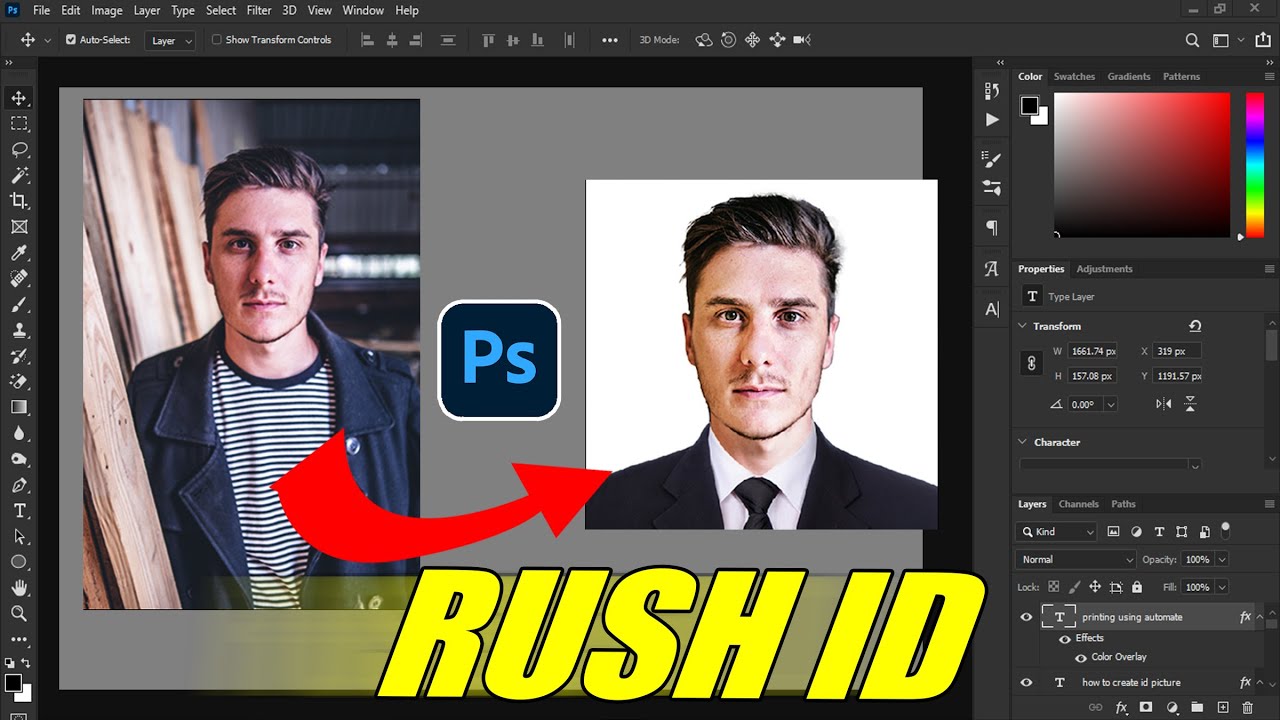Switch to the Paths tab

tap(1124, 504)
